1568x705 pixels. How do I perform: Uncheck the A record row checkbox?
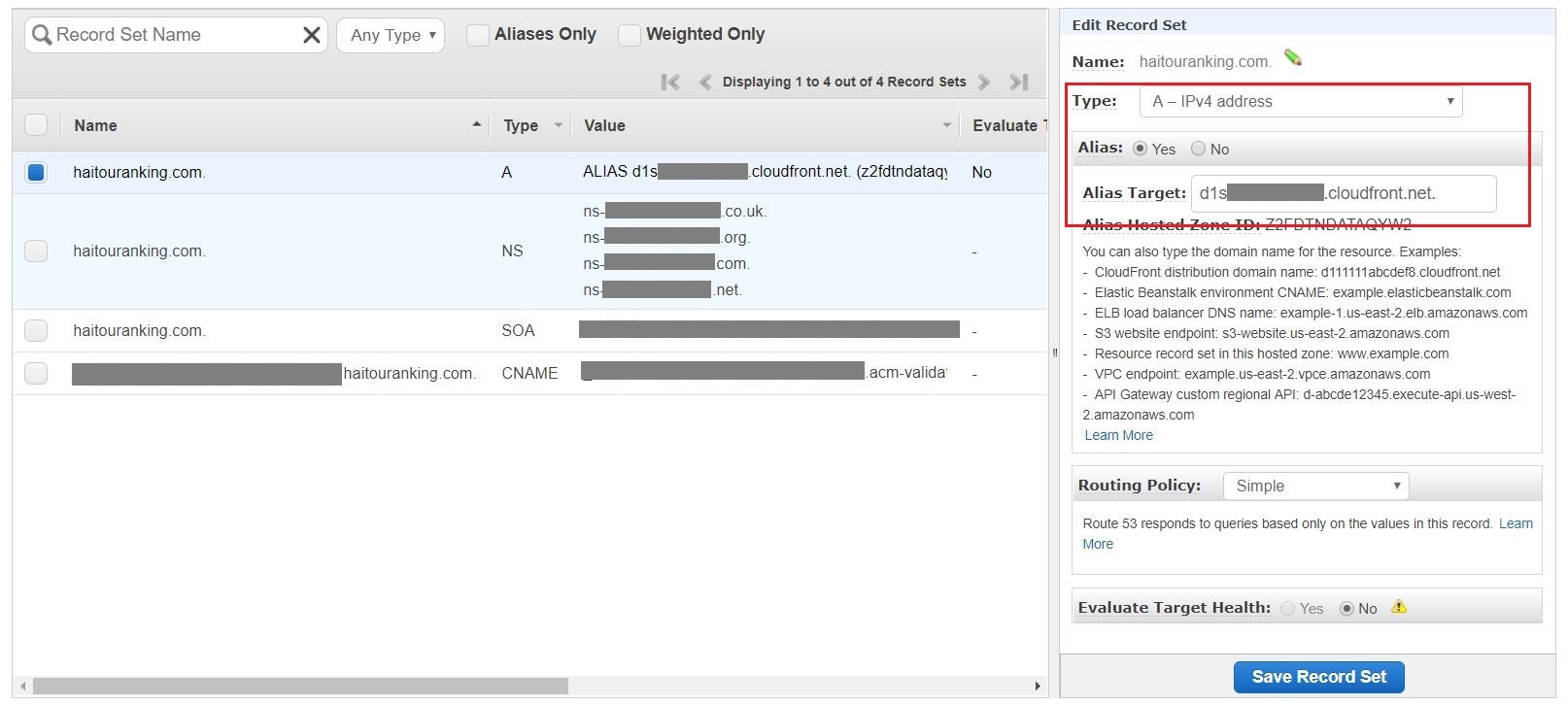point(36,172)
